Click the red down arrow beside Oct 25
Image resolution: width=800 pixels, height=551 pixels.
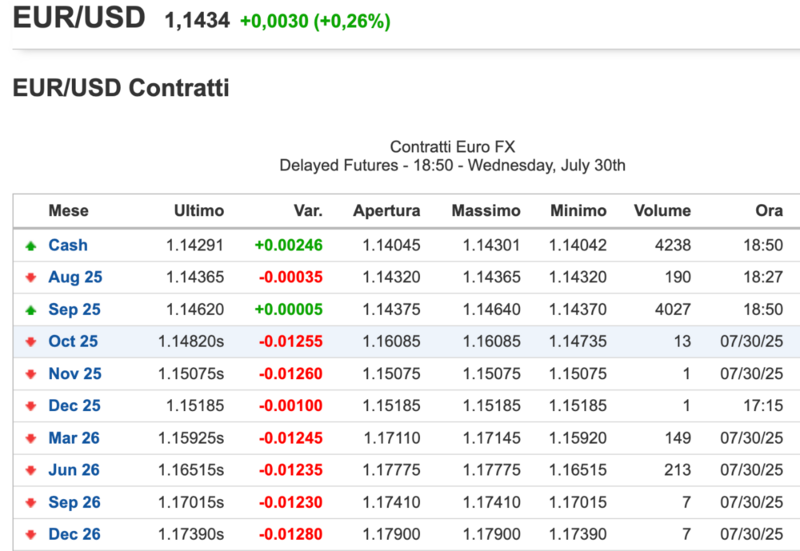click(x=31, y=342)
